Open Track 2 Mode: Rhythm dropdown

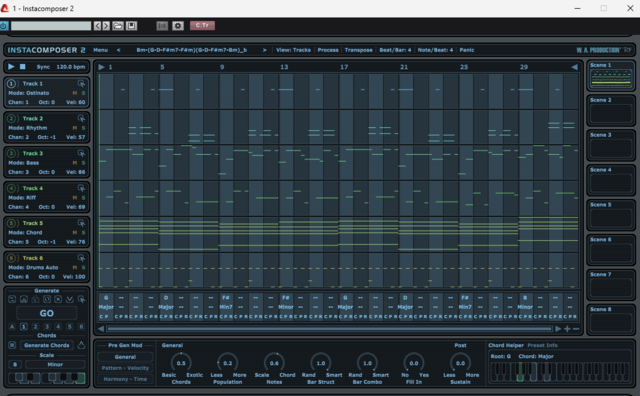tap(28, 128)
